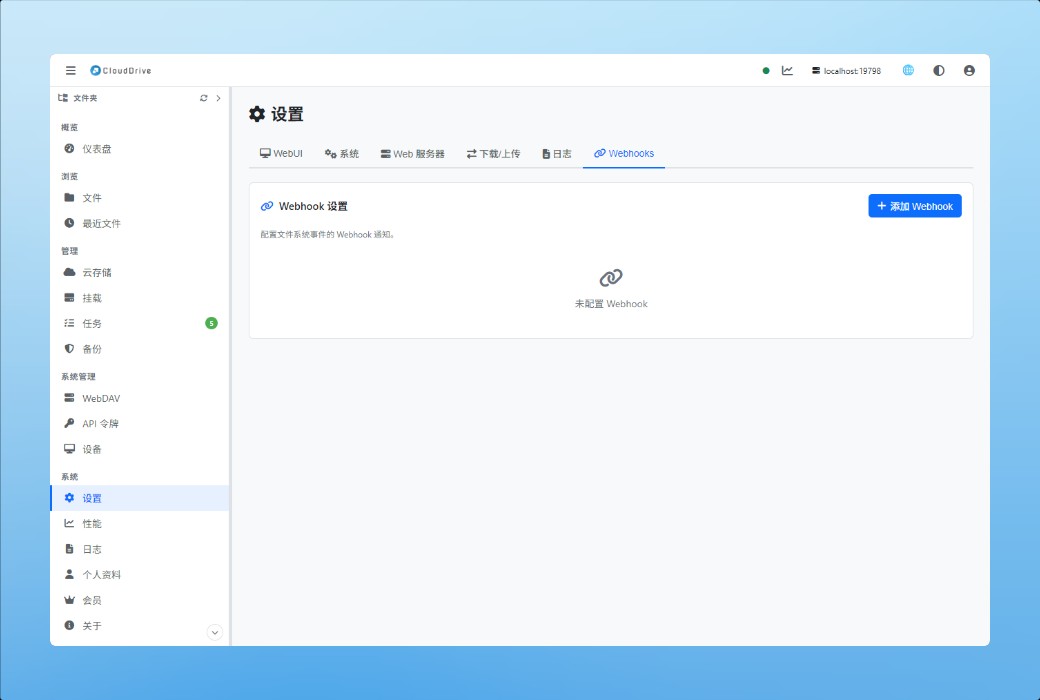Open API Tokens (API 令牌)
Screen dimensions: 1040x700
pyautogui.click(x=139, y=423)
